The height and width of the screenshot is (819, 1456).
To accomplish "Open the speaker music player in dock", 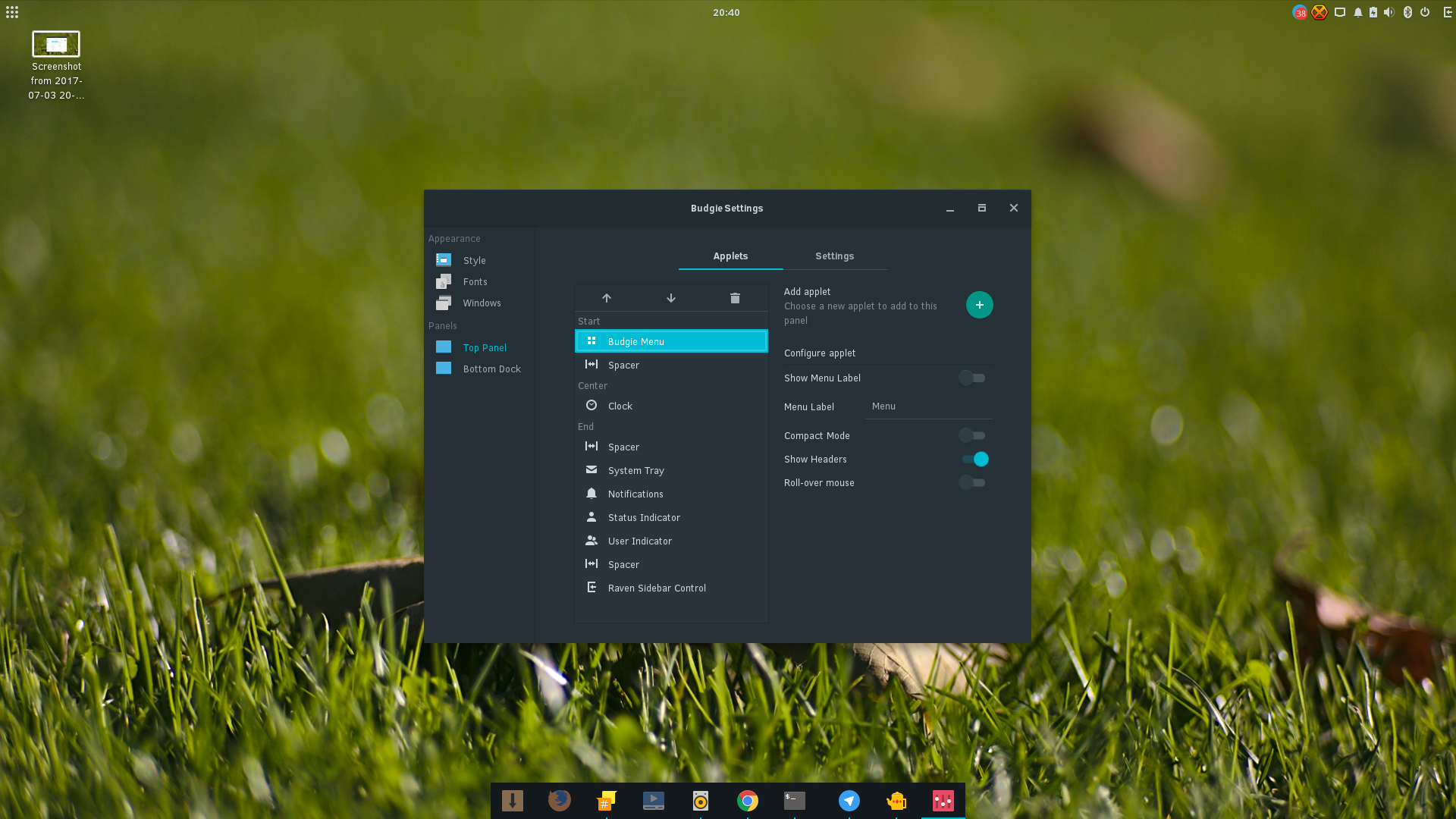I will 701,801.
